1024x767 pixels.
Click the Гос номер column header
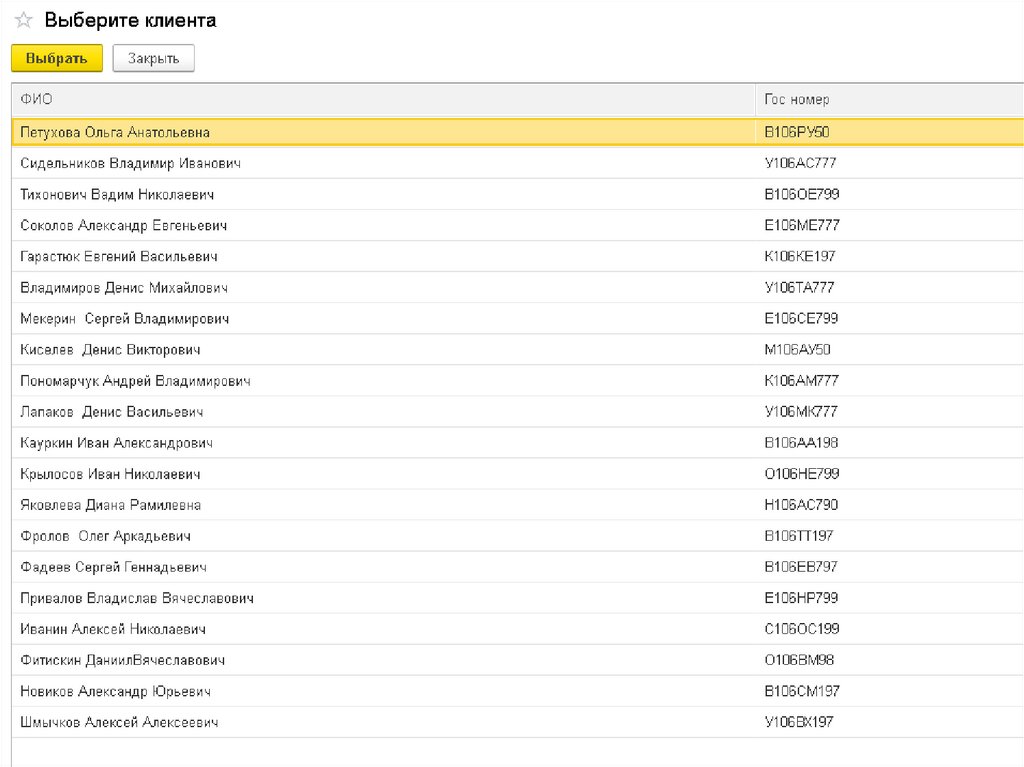tap(797, 100)
